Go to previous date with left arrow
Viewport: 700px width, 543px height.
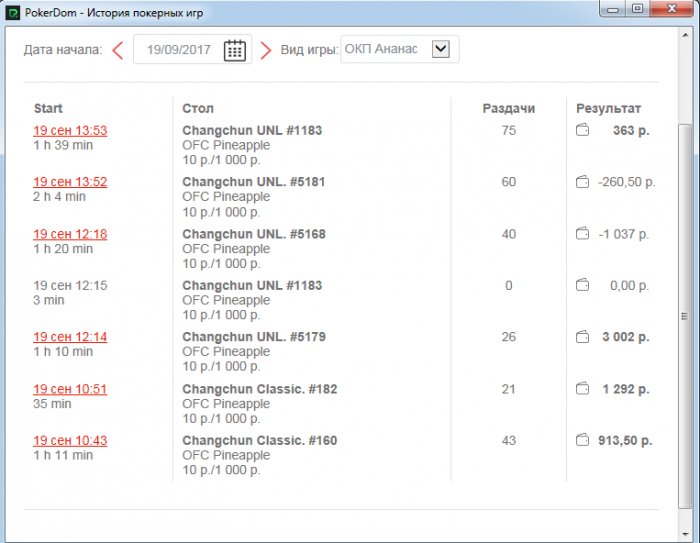pyautogui.click(x=118, y=50)
